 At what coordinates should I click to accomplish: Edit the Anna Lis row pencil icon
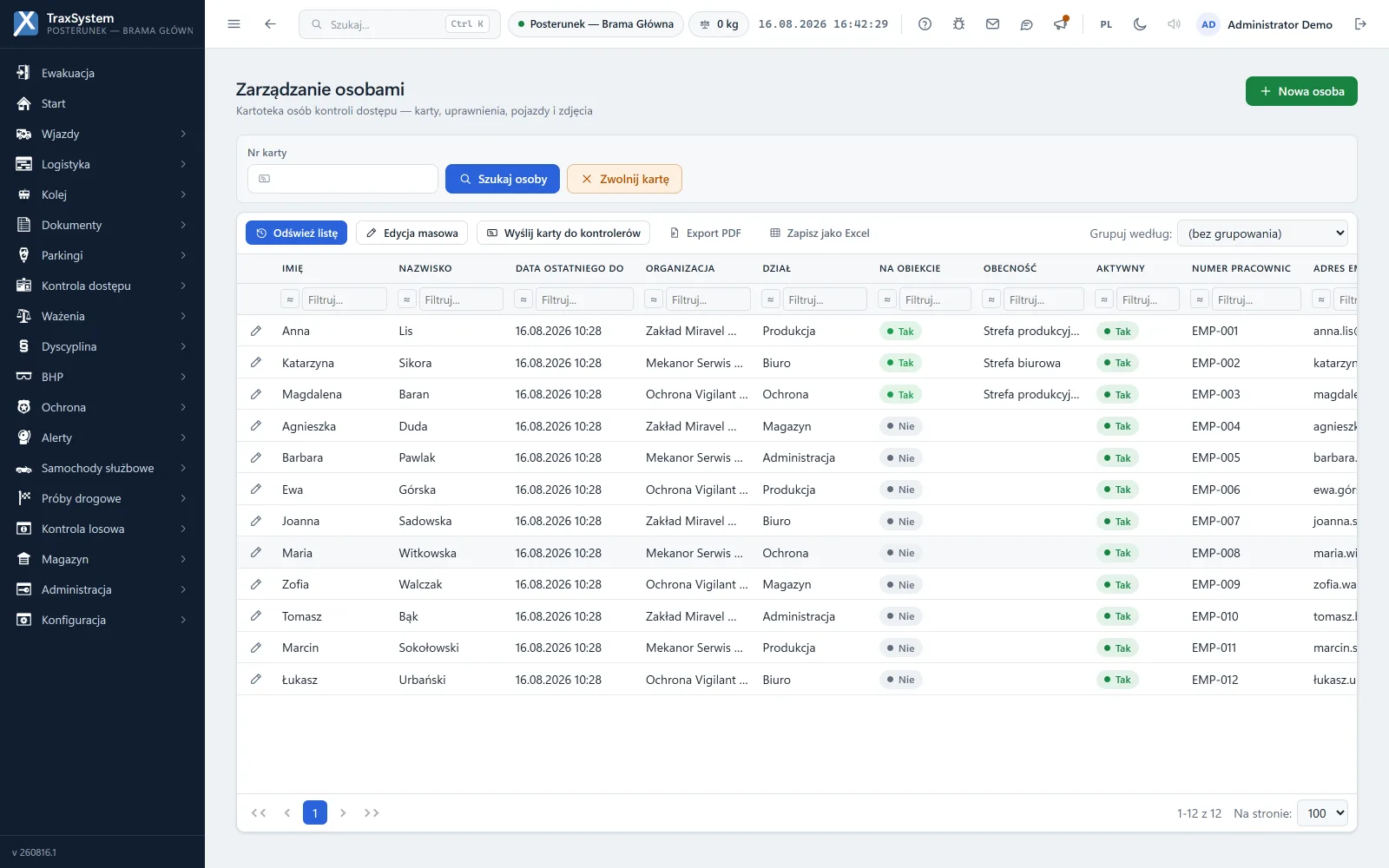256,331
